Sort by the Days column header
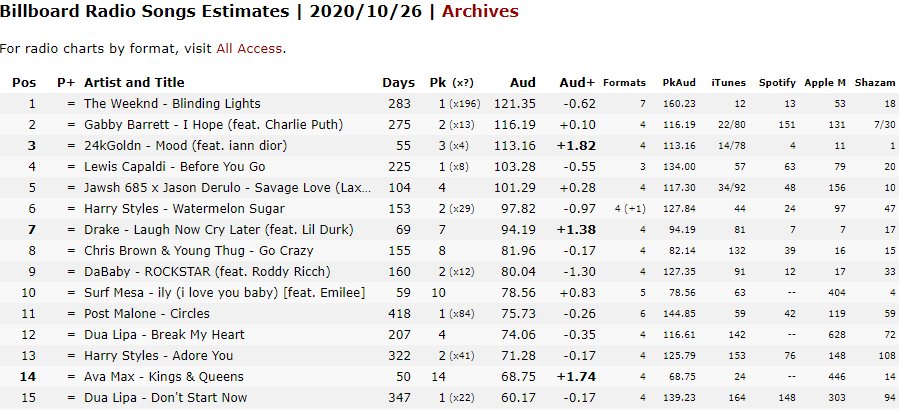899x410 pixels. pos(398,83)
